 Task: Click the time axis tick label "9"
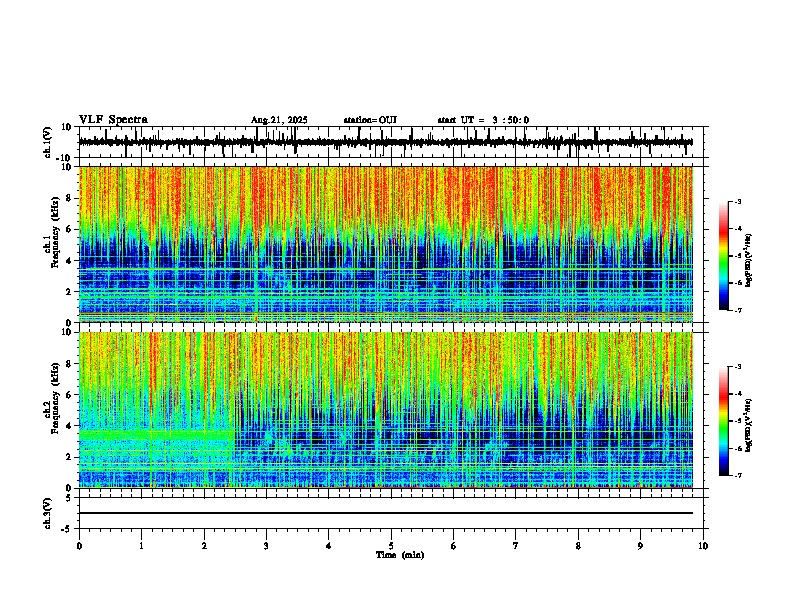(640, 545)
